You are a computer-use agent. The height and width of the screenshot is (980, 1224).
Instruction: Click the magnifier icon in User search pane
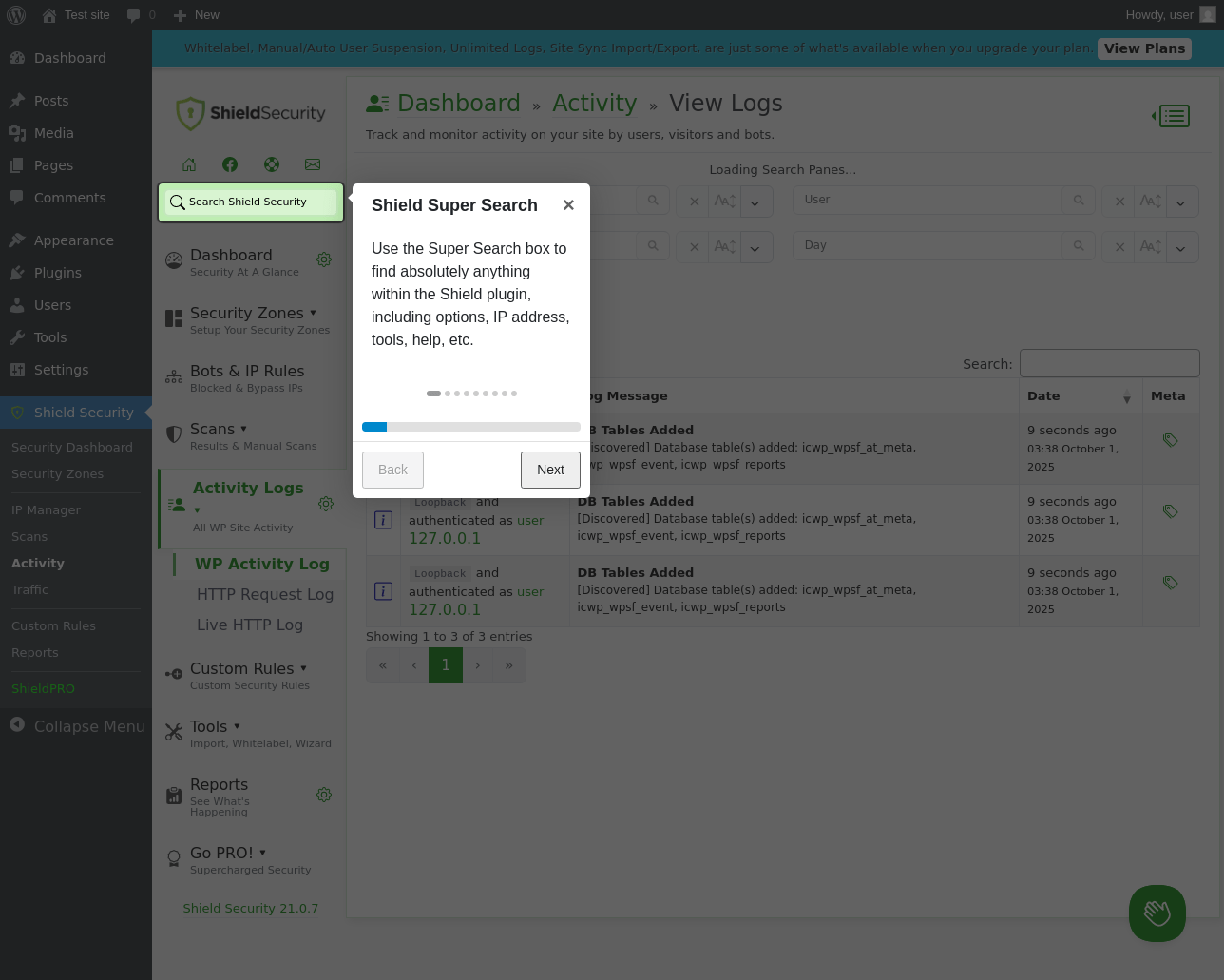click(x=1079, y=201)
